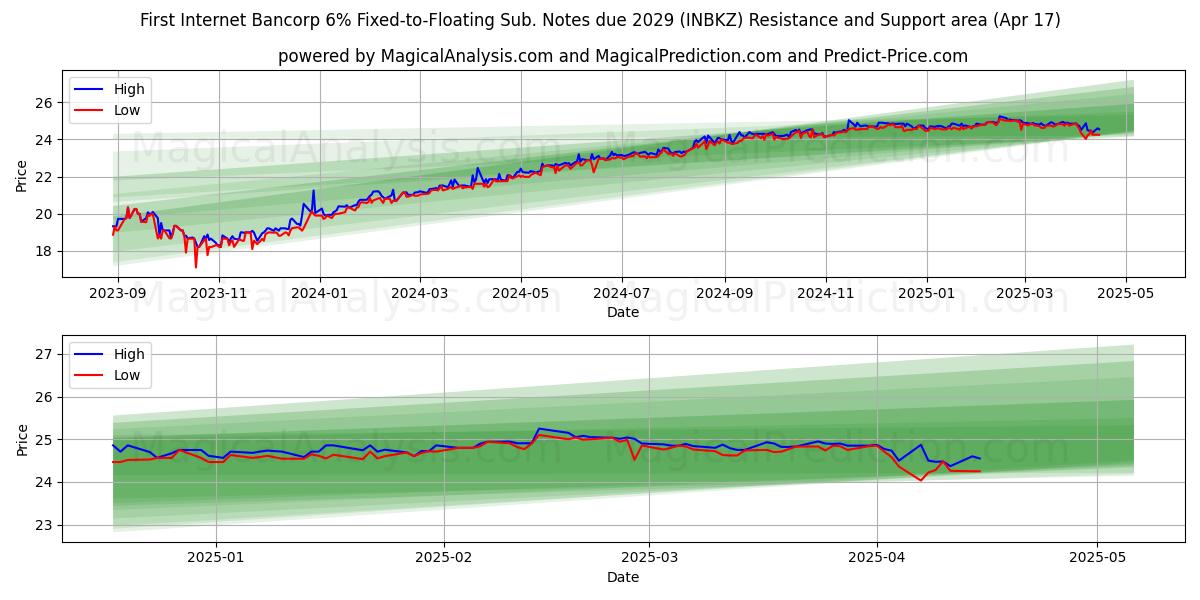Viewport: 1200px width, 600px height.
Task: Click the 'Price' axis label of top chart
Action: (22, 175)
